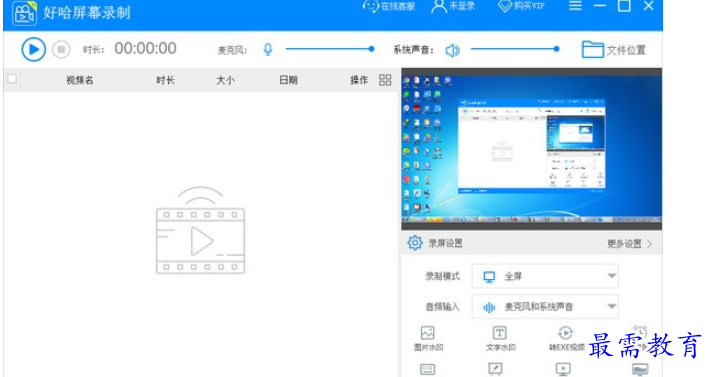Viewport: 710px width, 377px height.
Task: Click 购买VIP to purchase membership
Action: (x=521, y=6)
